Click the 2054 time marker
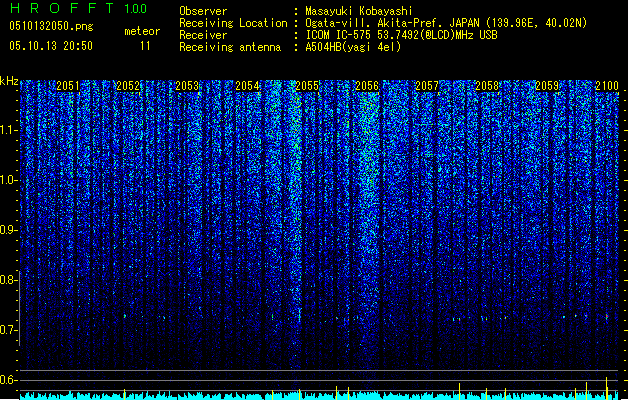629x400 pixels. pos(247,86)
